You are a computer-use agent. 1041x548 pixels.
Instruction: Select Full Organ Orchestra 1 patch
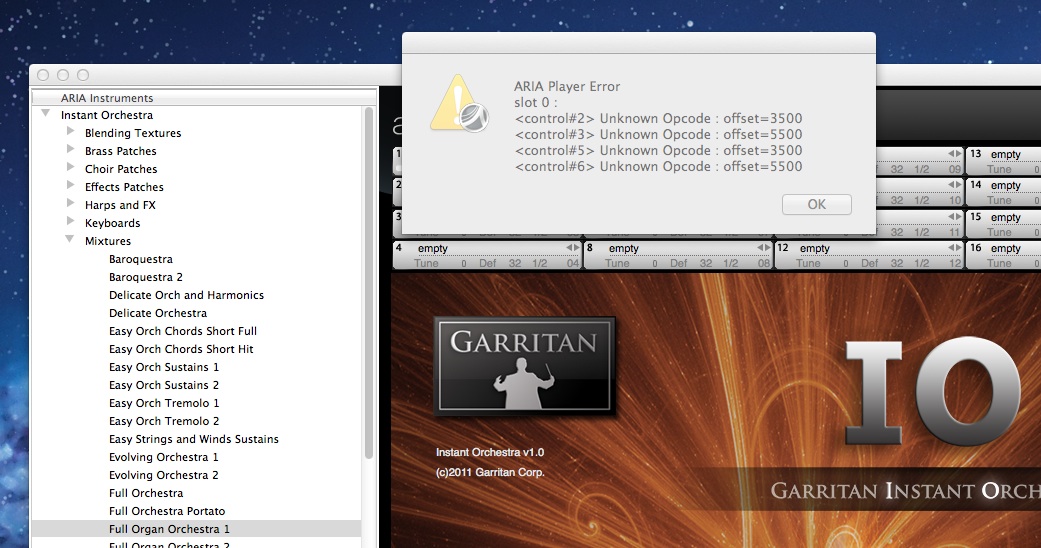click(x=169, y=529)
